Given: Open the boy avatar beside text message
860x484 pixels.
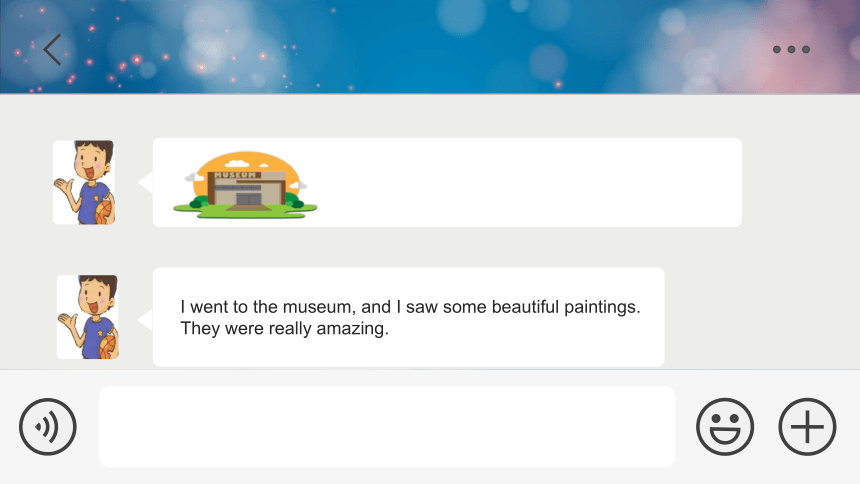Looking at the screenshot, I should pyautogui.click(x=88, y=317).
